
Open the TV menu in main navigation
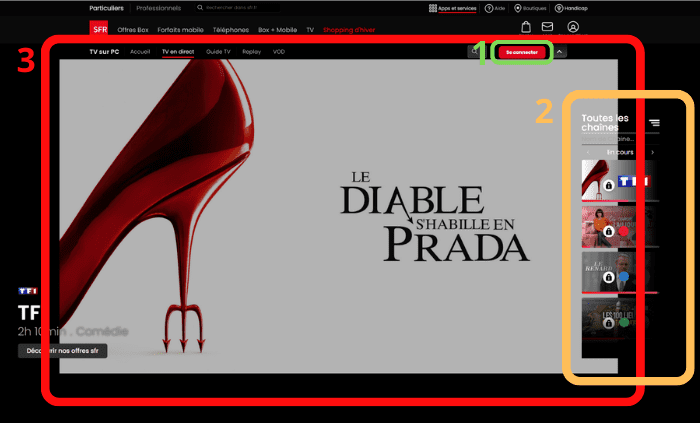pos(310,30)
